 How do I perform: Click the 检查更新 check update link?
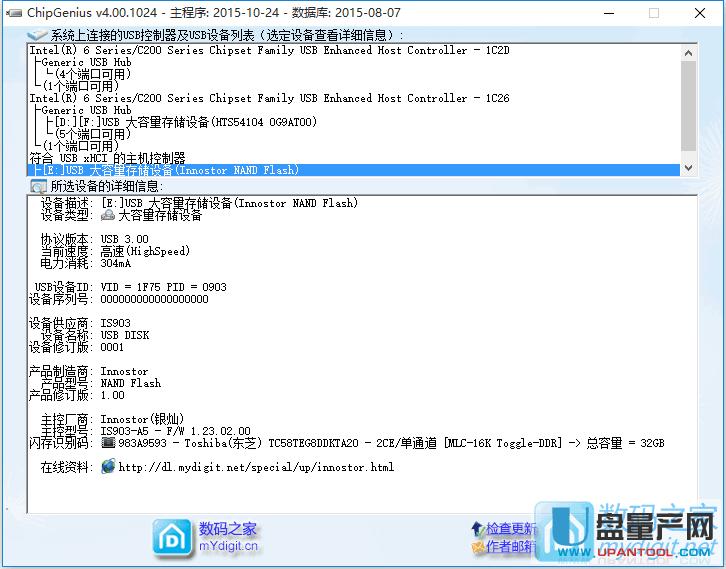tap(511, 529)
